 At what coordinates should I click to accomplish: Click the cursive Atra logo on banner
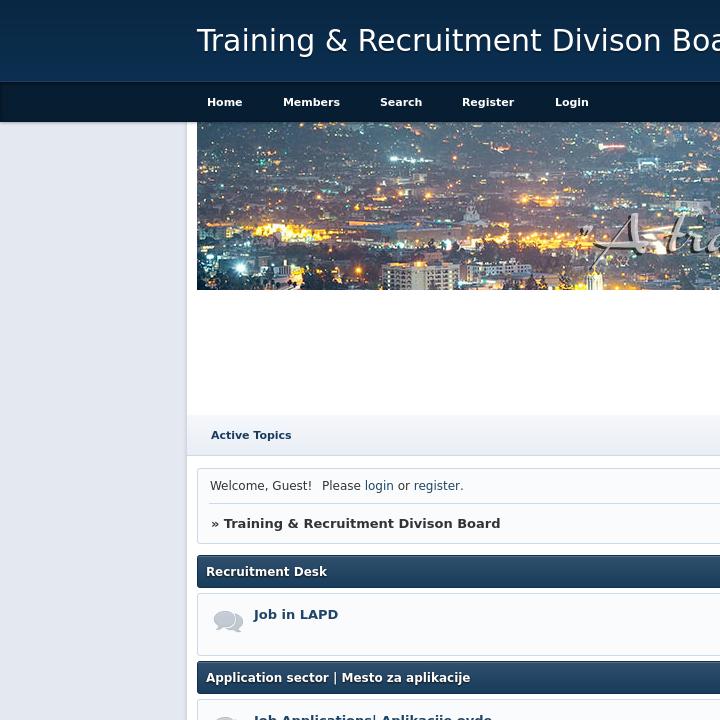pyautogui.click(x=660, y=240)
